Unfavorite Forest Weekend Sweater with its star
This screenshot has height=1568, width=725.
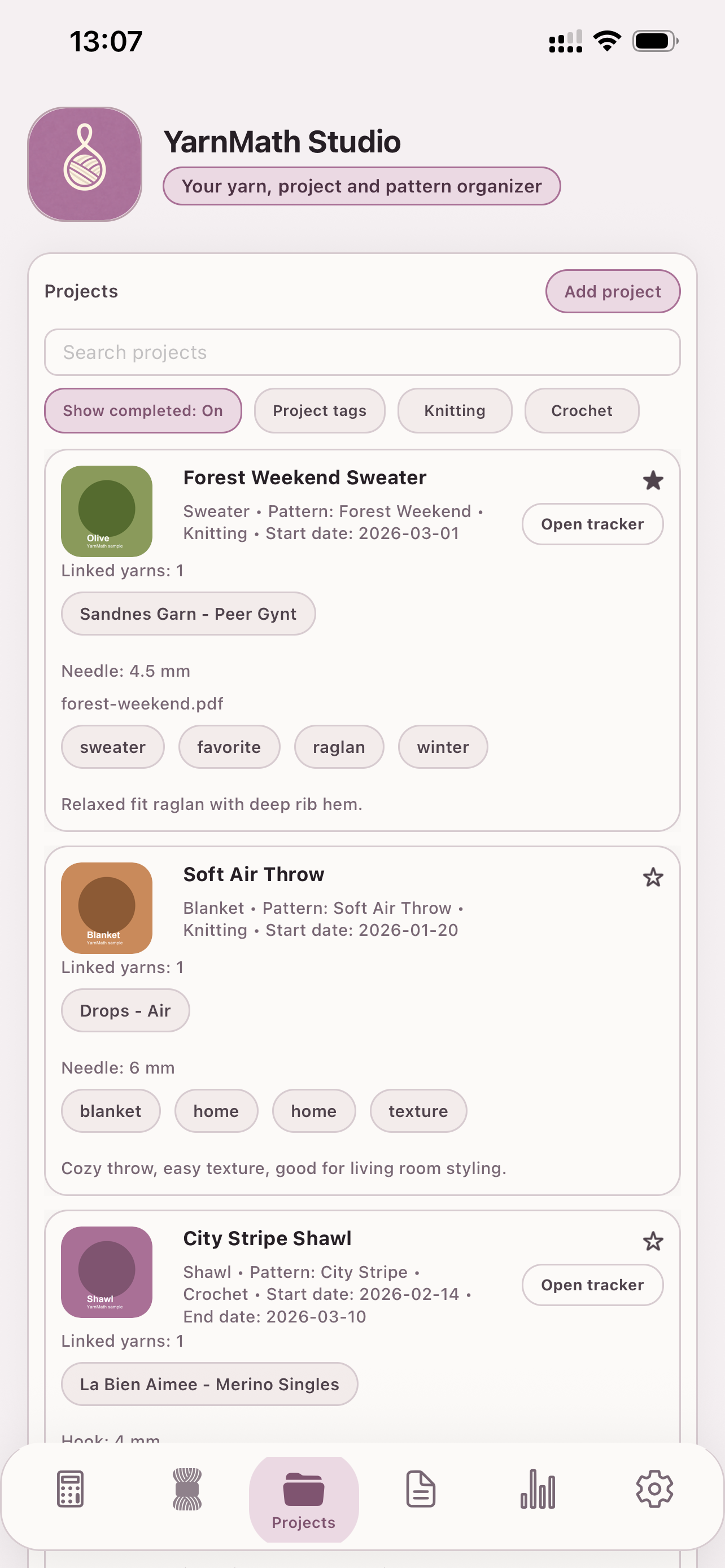[653, 481]
